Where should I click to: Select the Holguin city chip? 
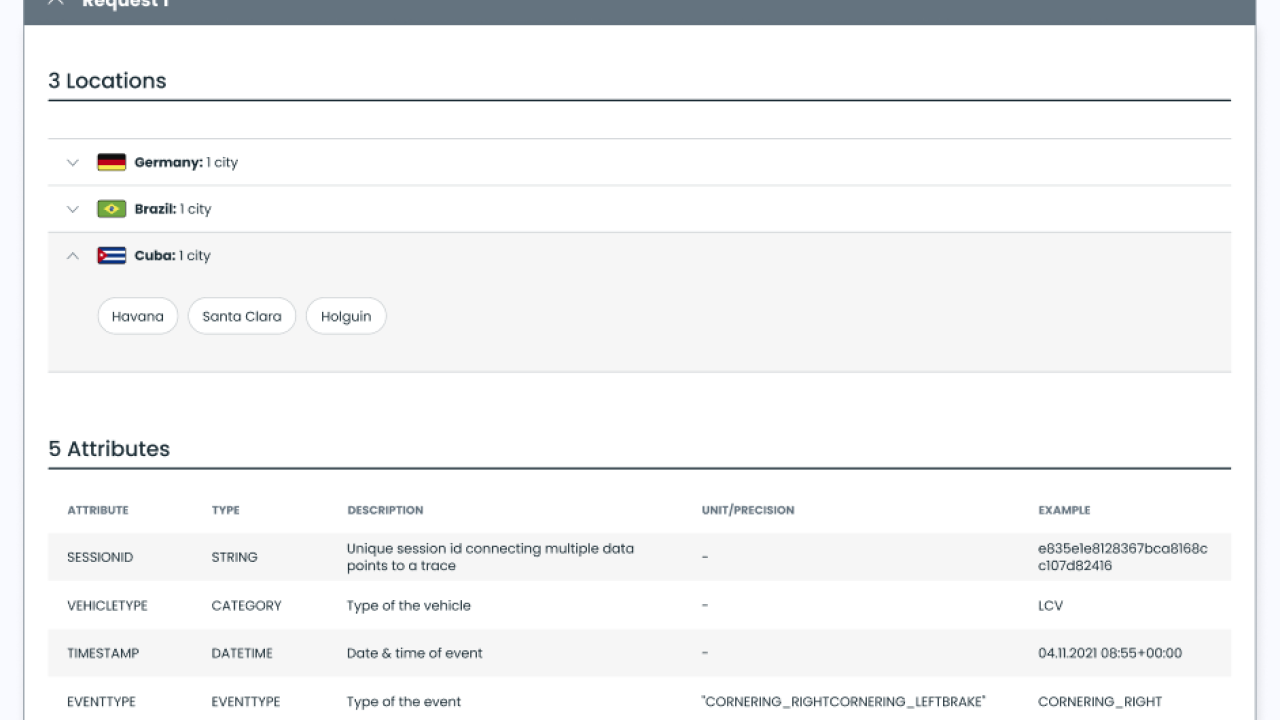click(x=345, y=315)
